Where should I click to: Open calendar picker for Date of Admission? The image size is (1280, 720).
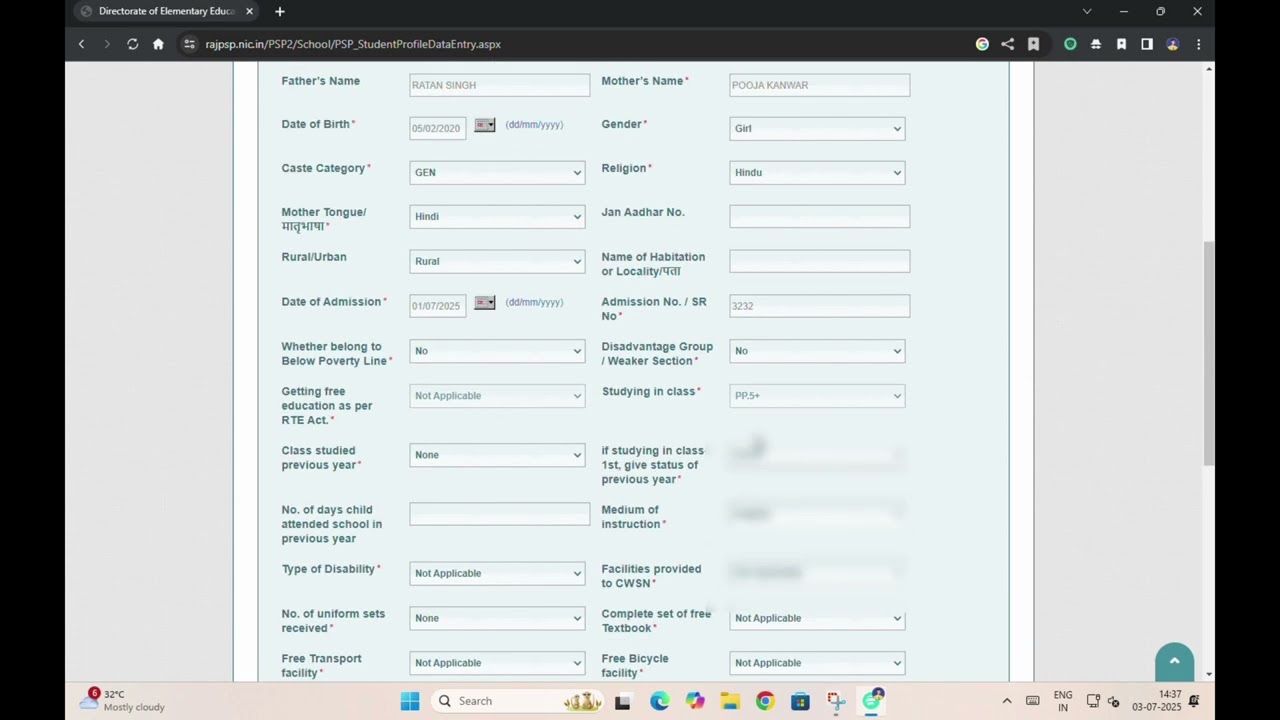485,302
